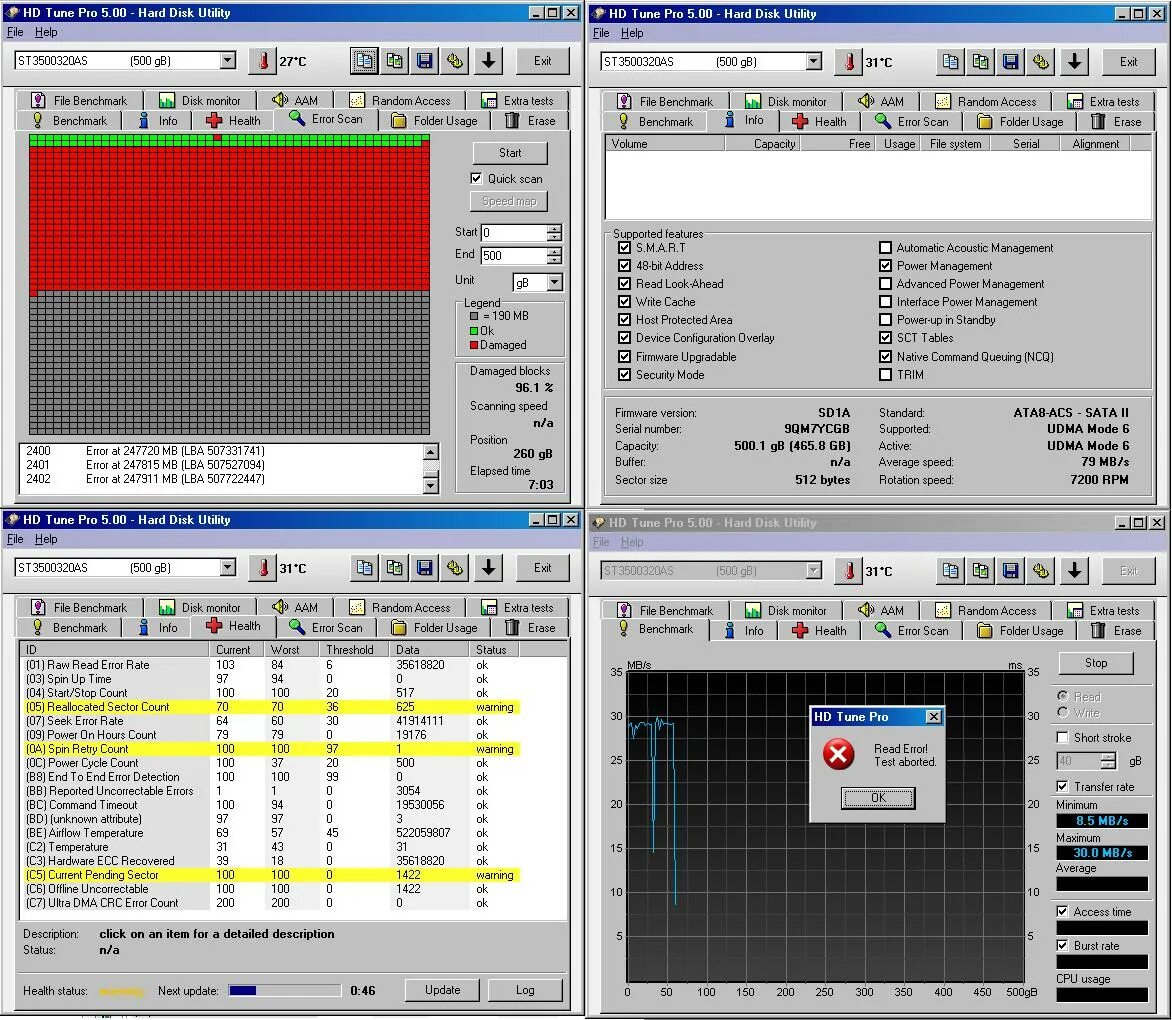Click the Log button in Health window
The image size is (1172, 1020).
pos(525,989)
